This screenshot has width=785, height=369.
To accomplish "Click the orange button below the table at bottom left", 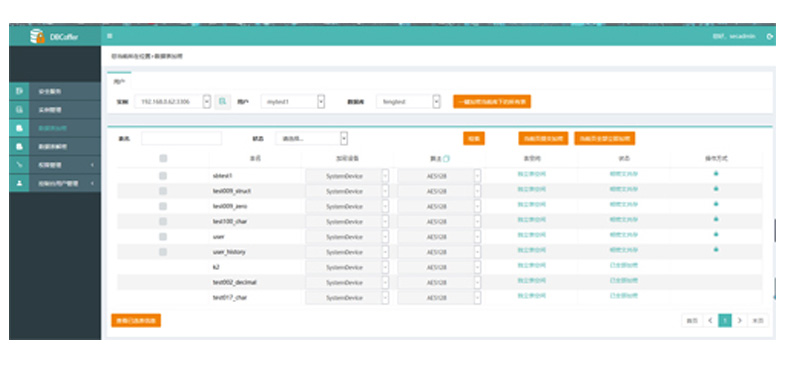I will pyautogui.click(x=136, y=320).
